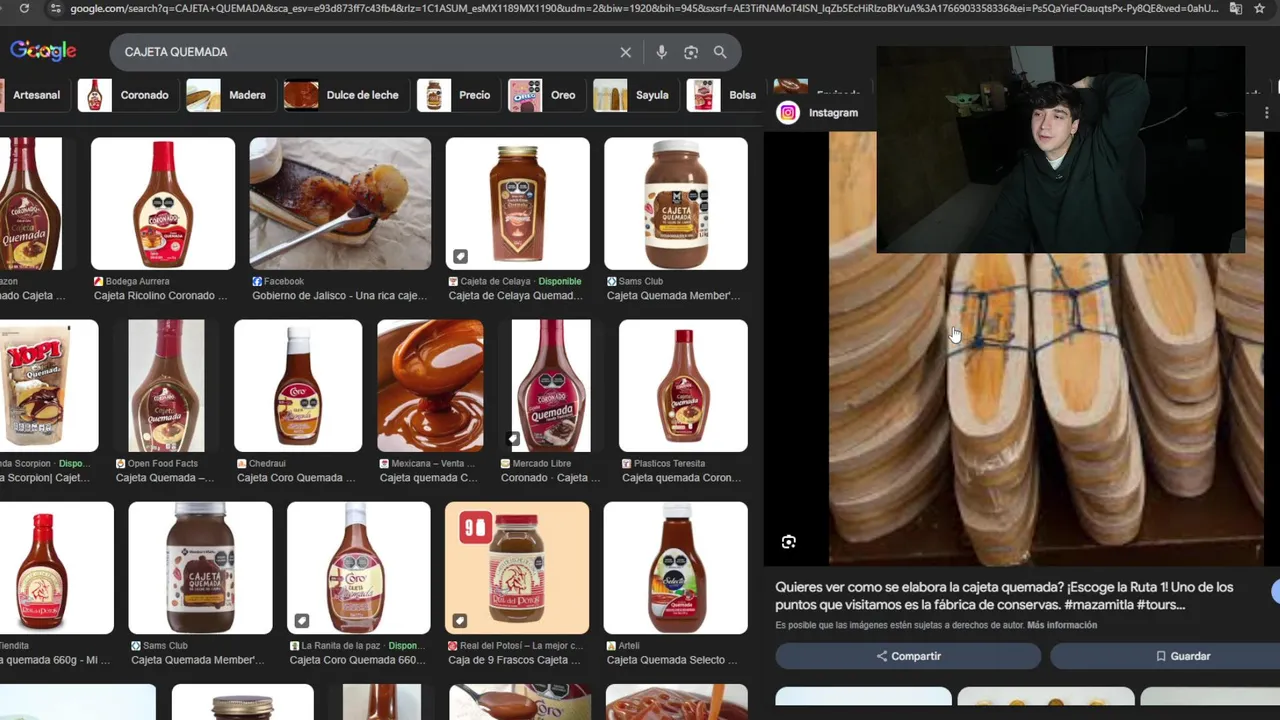Open the Real del Potosí 9 frascos image

pos(517,568)
